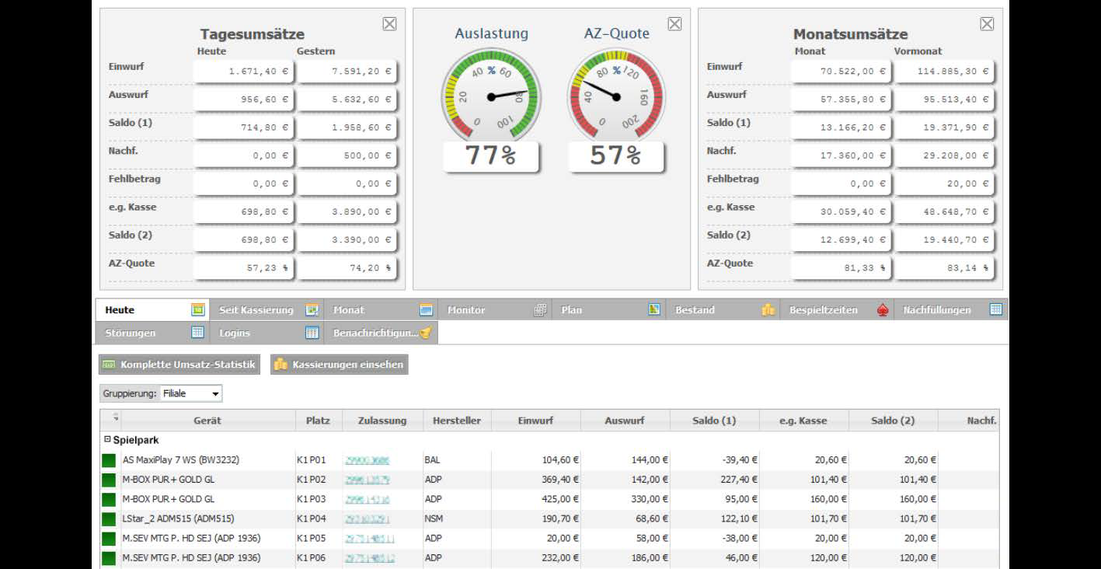Click Monat Einwurf value 70.522,00 €
1101x569 pixels.
tap(841, 71)
